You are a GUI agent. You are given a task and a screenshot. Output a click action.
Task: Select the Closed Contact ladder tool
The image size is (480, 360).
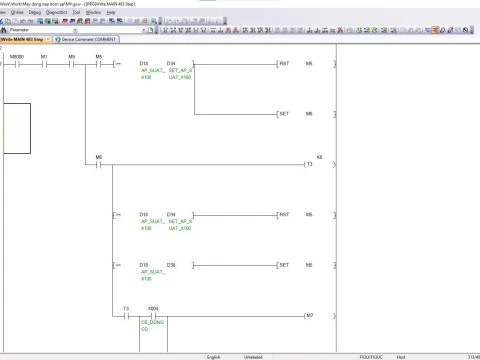coord(181,30)
